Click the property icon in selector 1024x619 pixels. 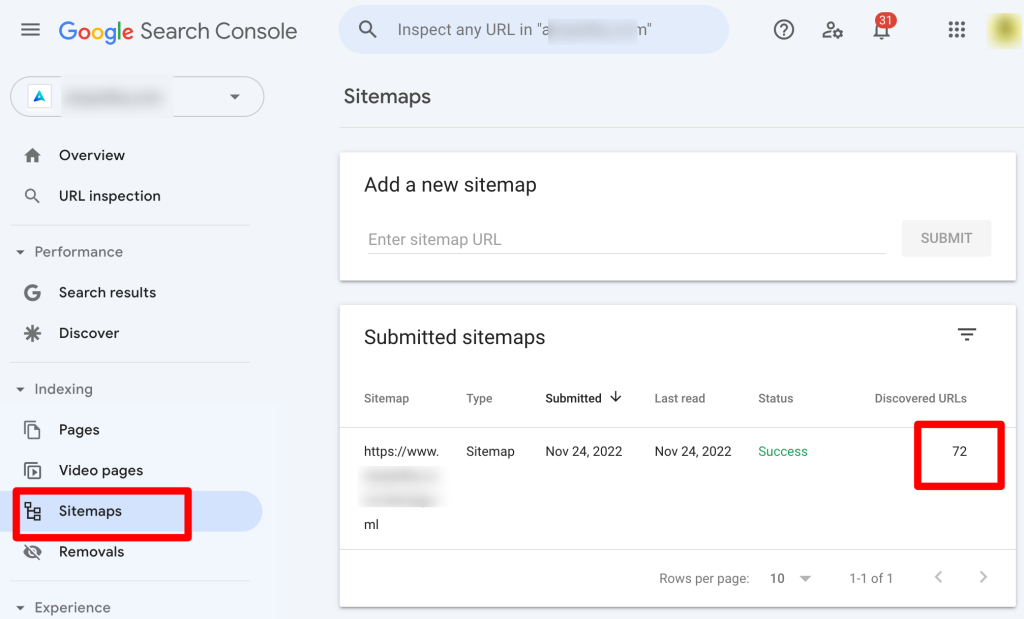(x=40, y=97)
